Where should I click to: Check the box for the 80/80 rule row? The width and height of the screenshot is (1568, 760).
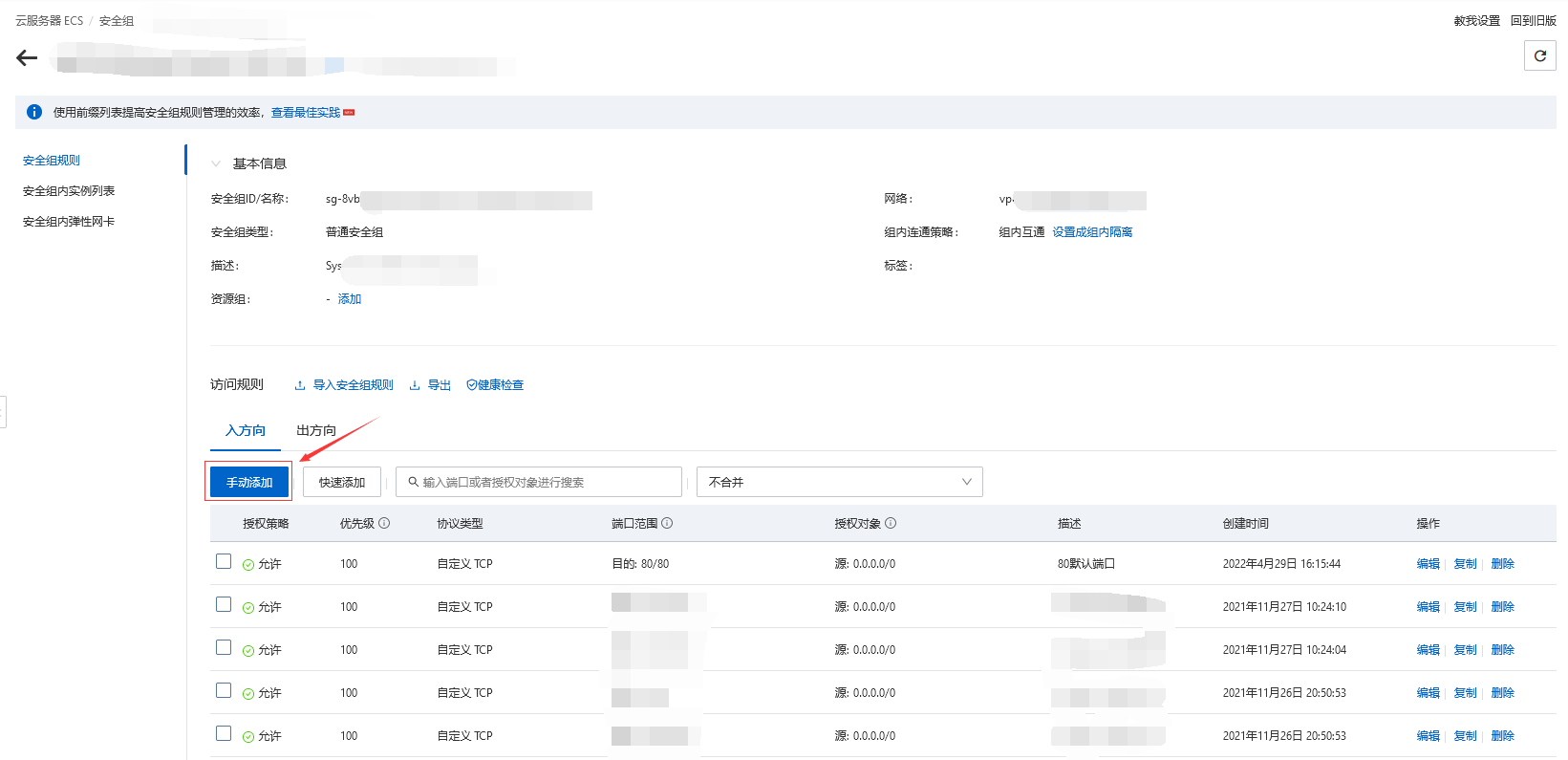224,561
